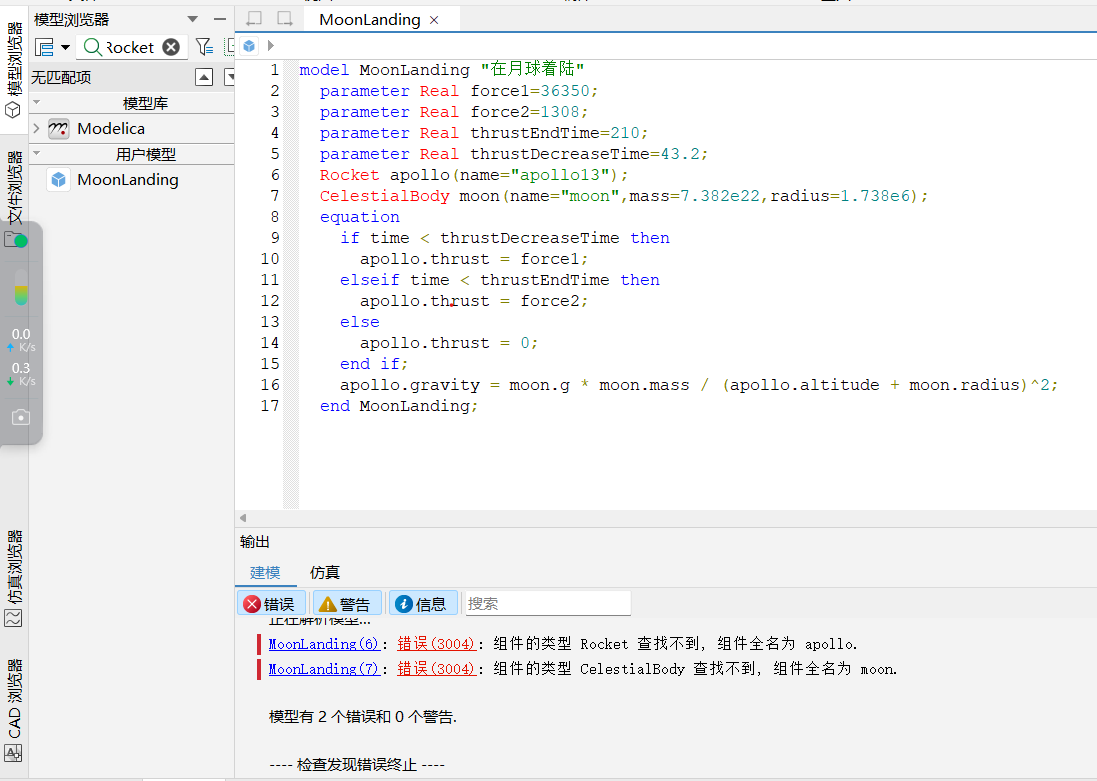Image resolution: width=1097 pixels, height=781 pixels.
Task: Collapse the 用户模型 section
Action: 37,154
